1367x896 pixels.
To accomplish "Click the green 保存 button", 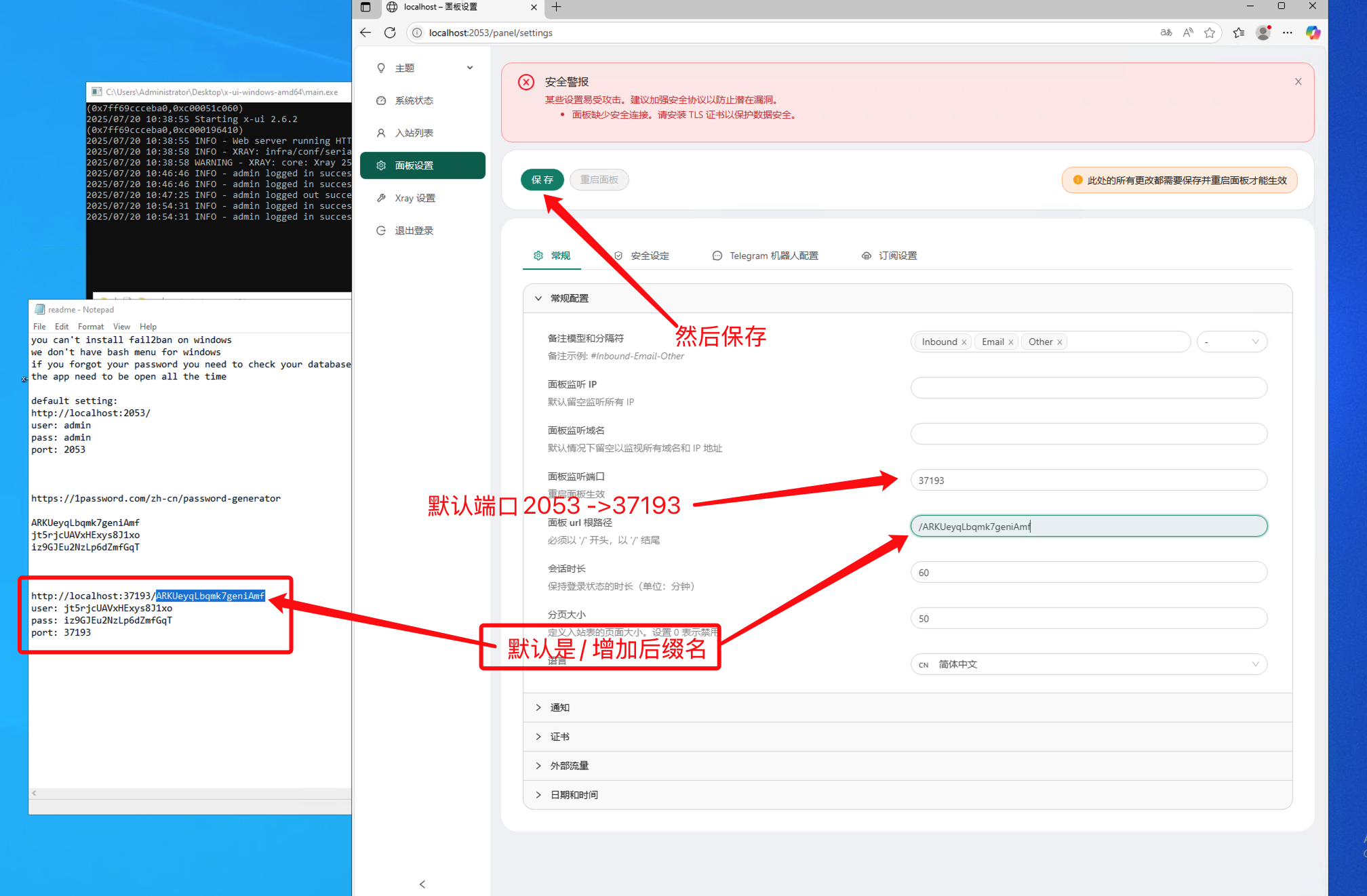I will (x=542, y=180).
